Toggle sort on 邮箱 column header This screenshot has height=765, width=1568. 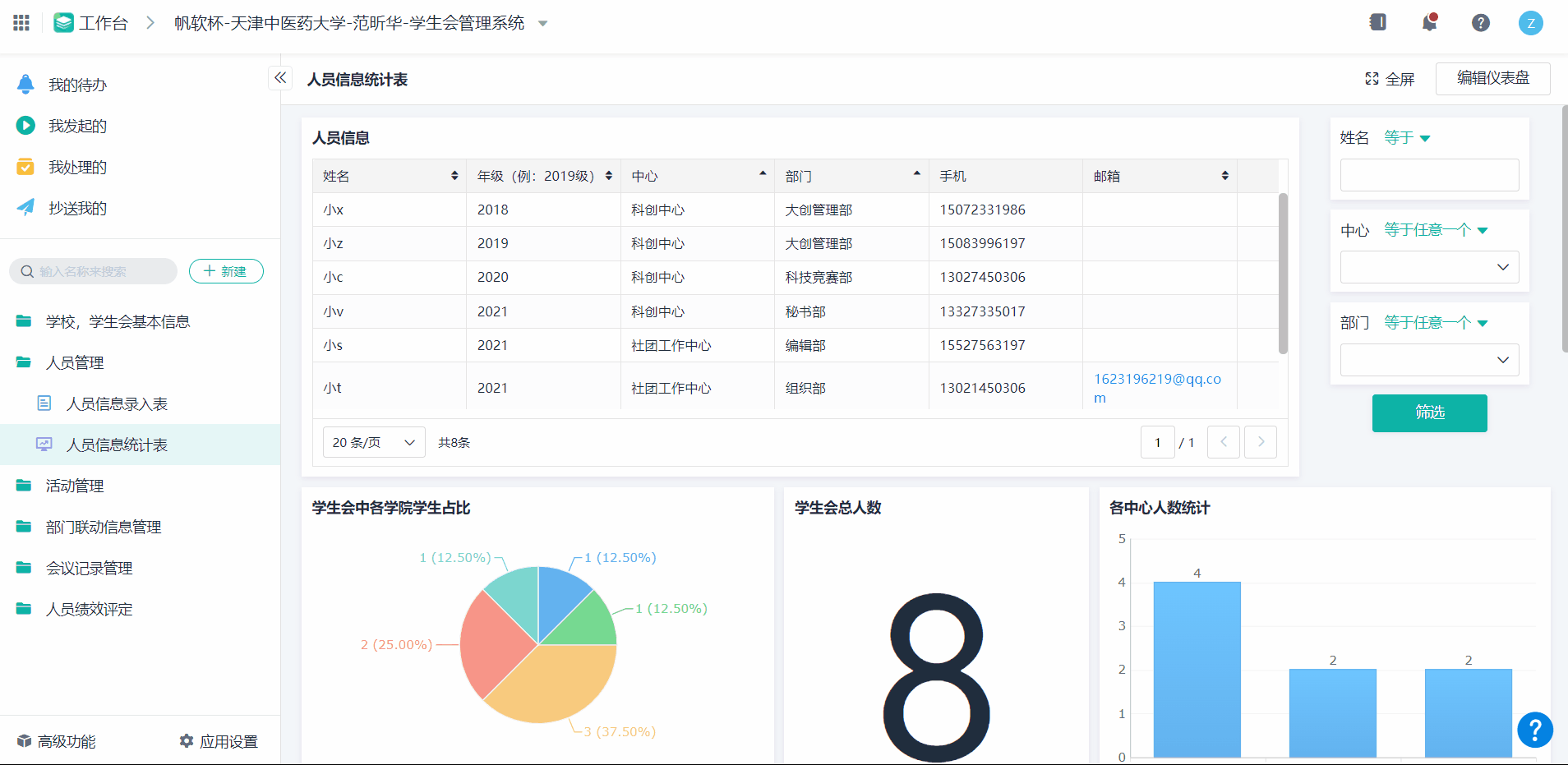coord(1224,176)
